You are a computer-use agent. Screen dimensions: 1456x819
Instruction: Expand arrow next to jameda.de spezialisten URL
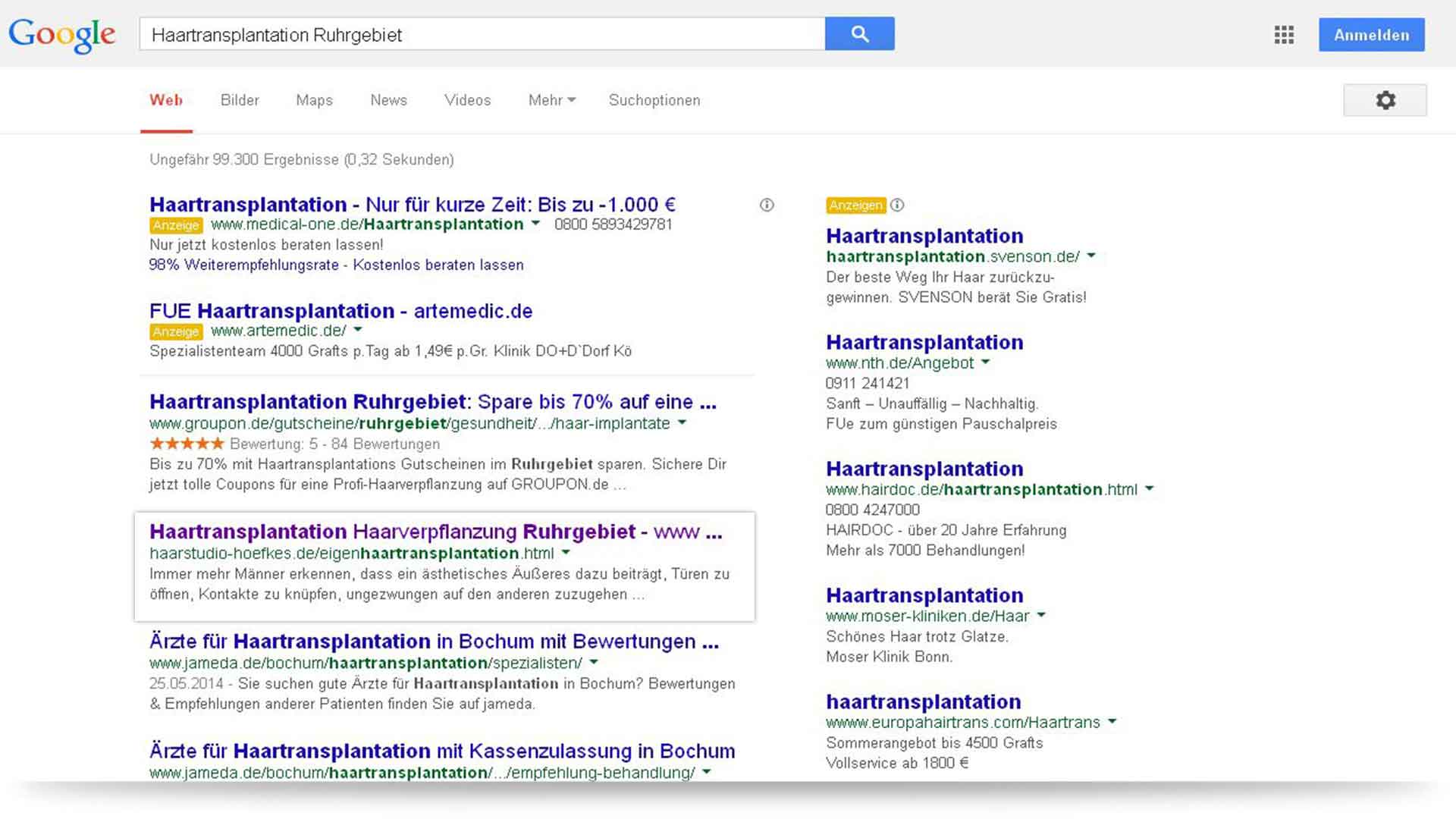(594, 662)
